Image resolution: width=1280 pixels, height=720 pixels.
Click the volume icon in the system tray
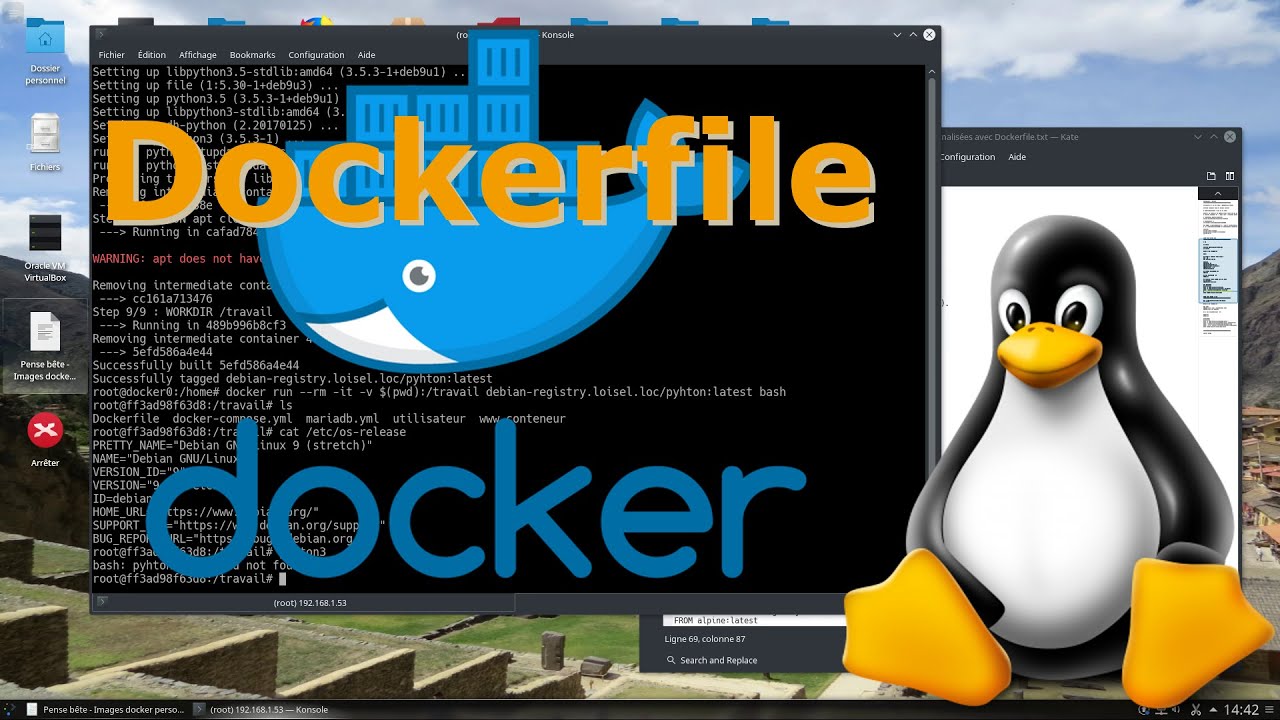(x=1178, y=710)
